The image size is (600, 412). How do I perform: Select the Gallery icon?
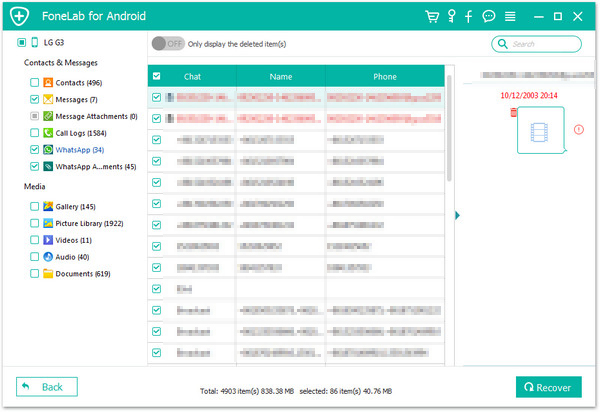click(48, 206)
